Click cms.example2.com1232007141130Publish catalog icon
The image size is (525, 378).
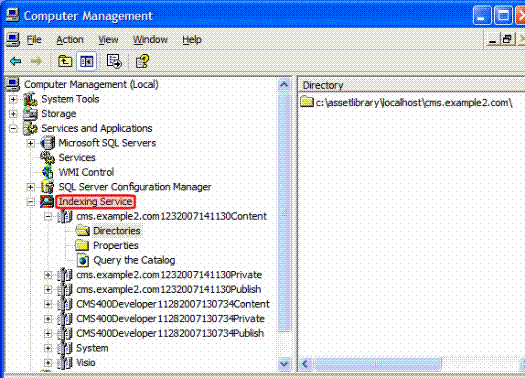65,289
